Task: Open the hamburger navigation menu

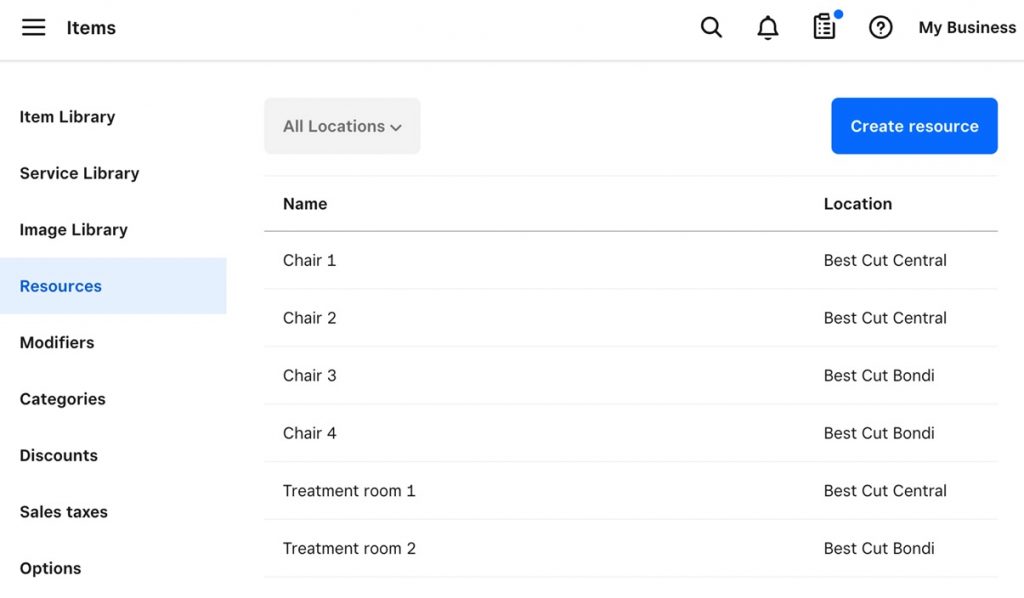Action: coord(34,28)
